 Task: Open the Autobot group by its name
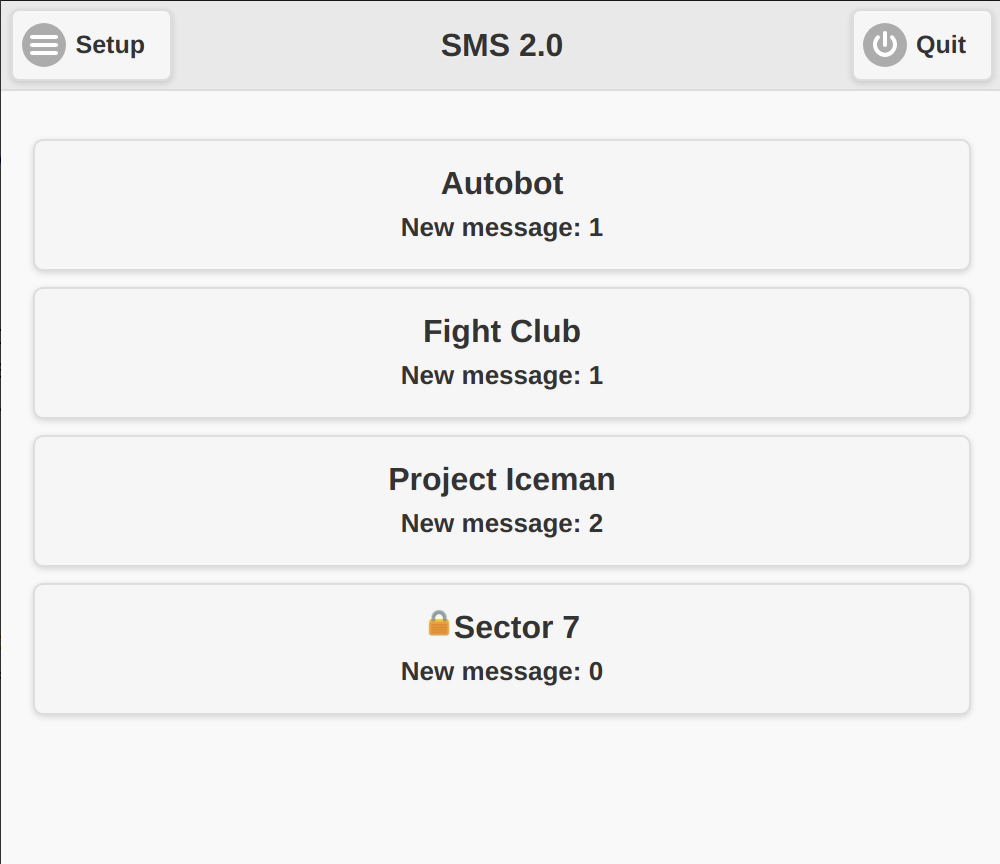click(502, 183)
